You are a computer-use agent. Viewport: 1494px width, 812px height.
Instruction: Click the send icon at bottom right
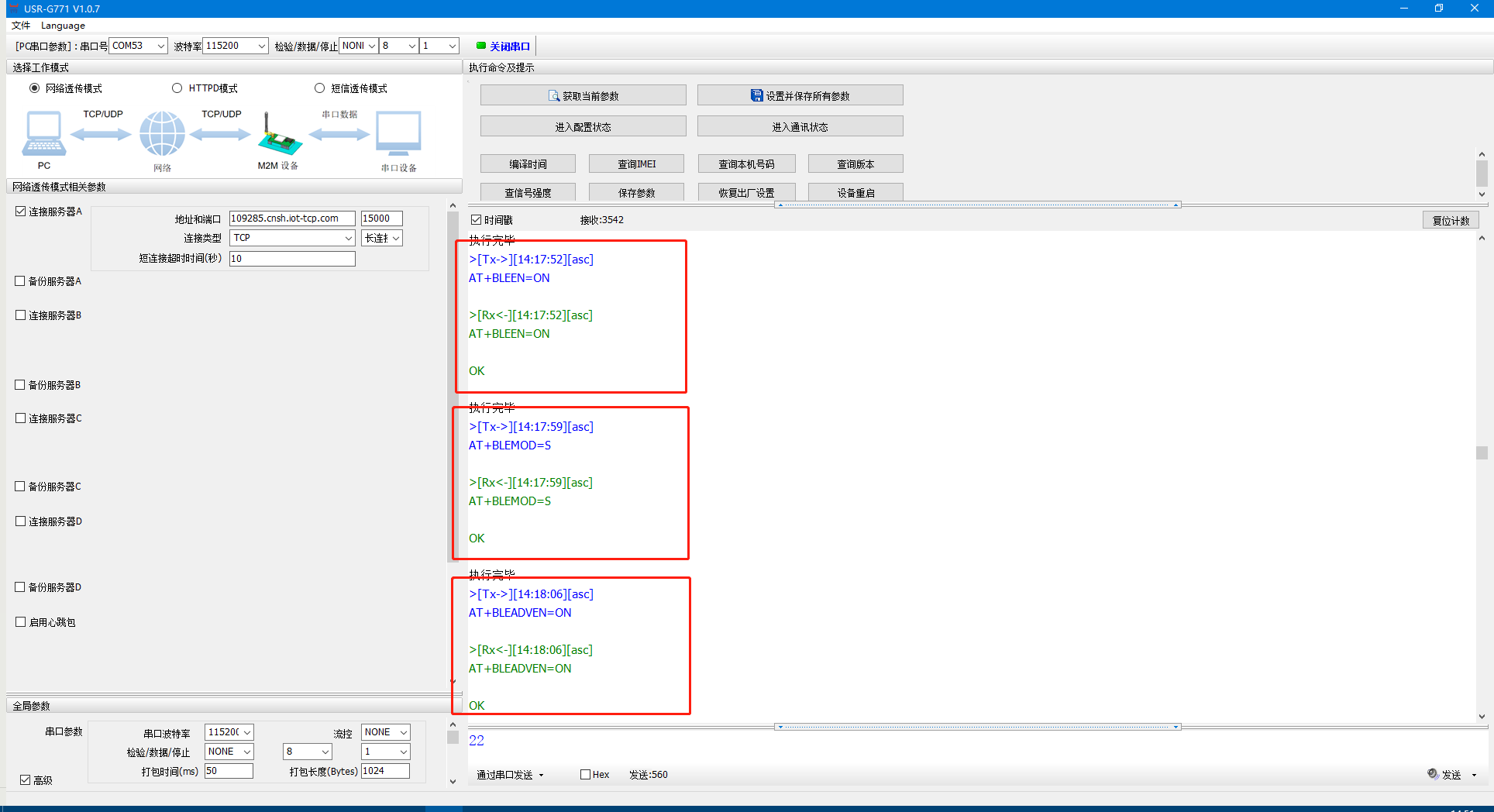[1434, 774]
